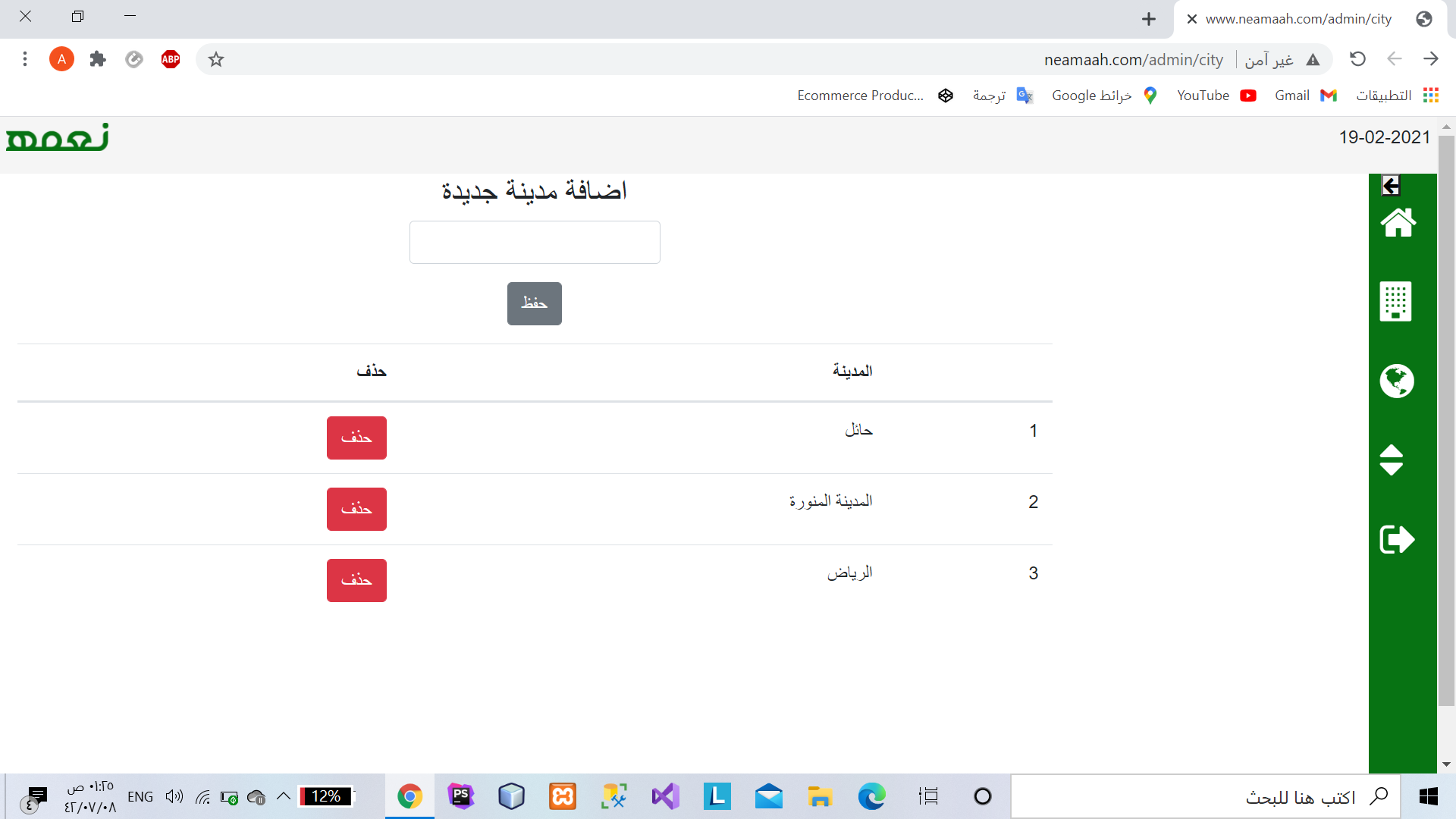Screen dimensions: 1456x819
Task: Show hidden system tray icons chevron
Action: pyautogui.click(x=284, y=796)
